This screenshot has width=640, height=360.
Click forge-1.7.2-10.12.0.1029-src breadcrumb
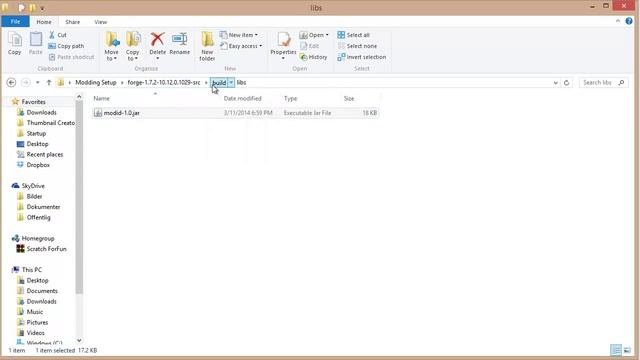164,82
